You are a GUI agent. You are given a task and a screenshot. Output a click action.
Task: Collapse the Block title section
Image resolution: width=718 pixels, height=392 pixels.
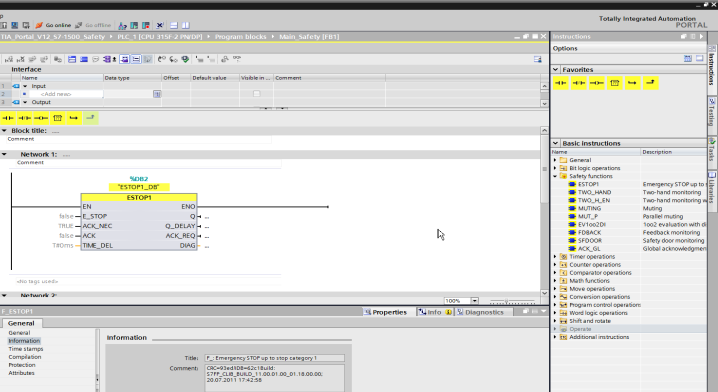coord(4,131)
